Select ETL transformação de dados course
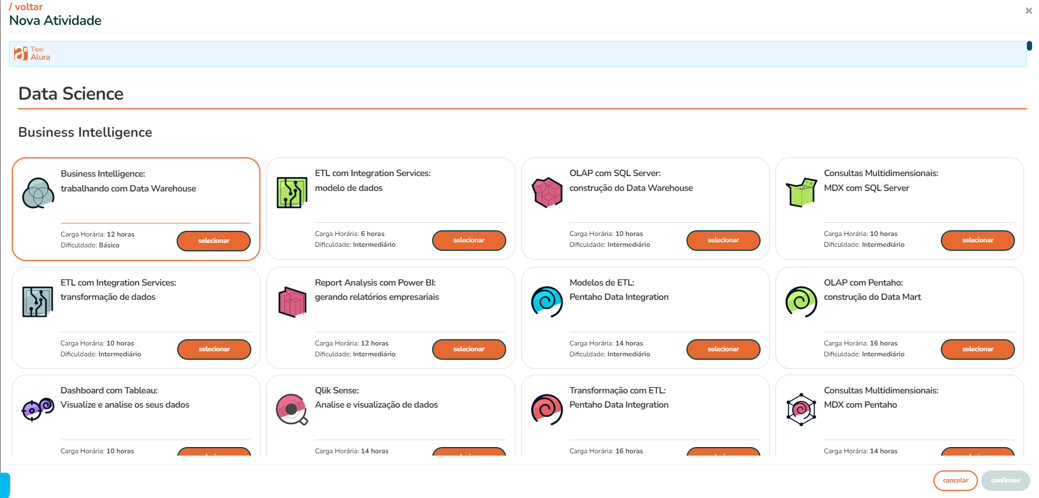Screen dimensions: 1039x498 click(214, 349)
